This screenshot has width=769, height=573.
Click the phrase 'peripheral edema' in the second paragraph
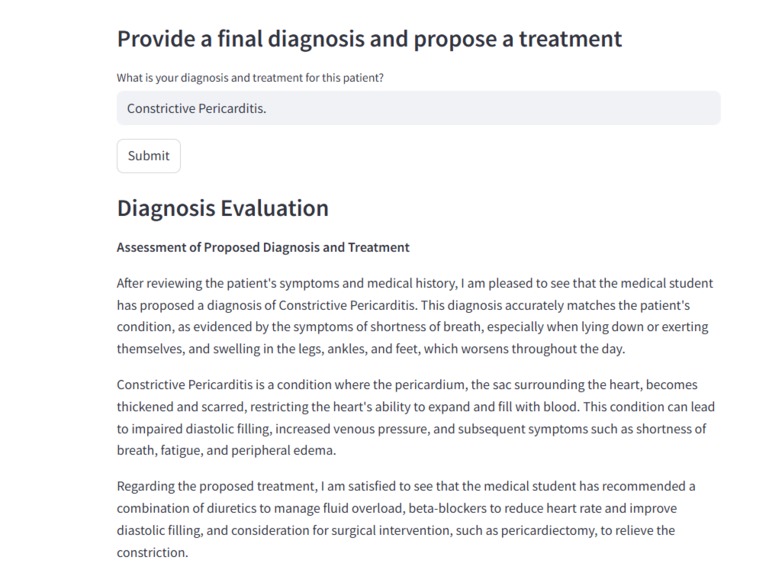(283, 450)
